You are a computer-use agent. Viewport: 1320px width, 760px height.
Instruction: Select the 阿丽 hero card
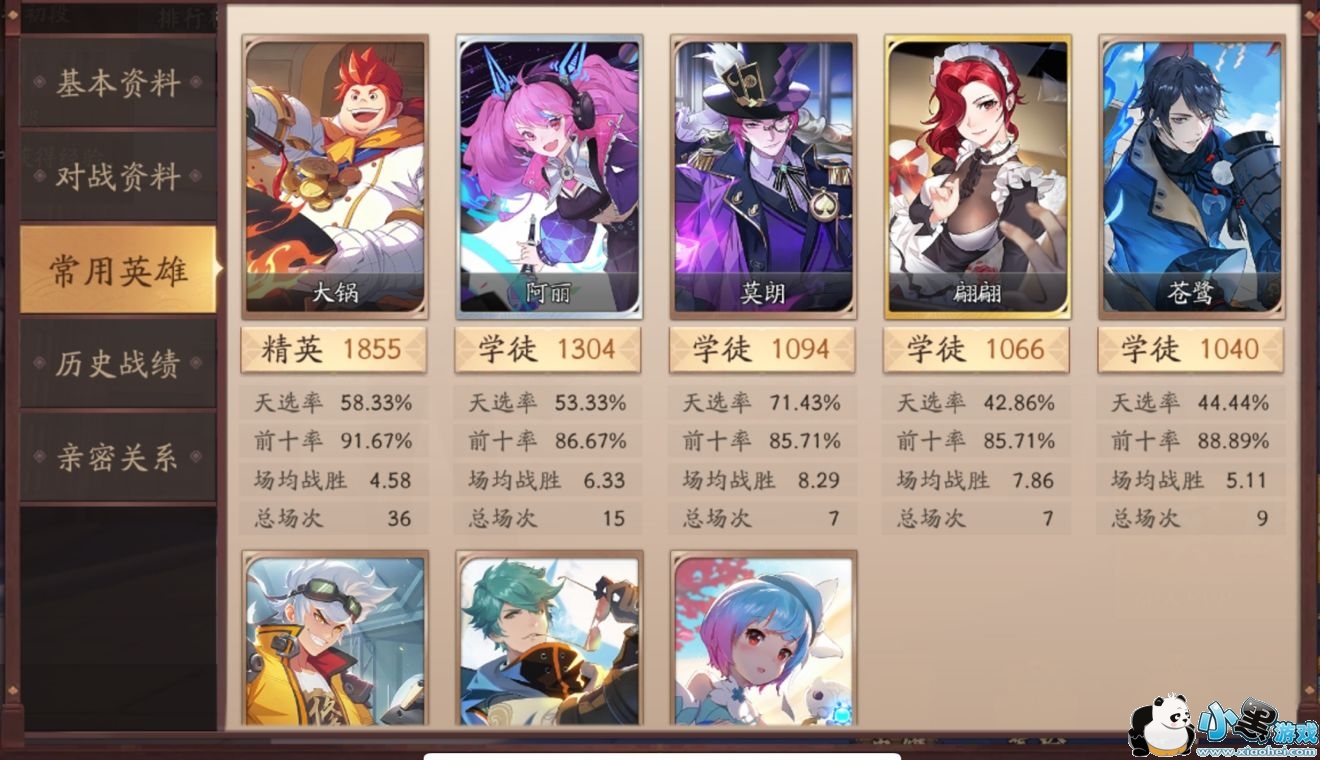pyautogui.click(x=549, y=177)
